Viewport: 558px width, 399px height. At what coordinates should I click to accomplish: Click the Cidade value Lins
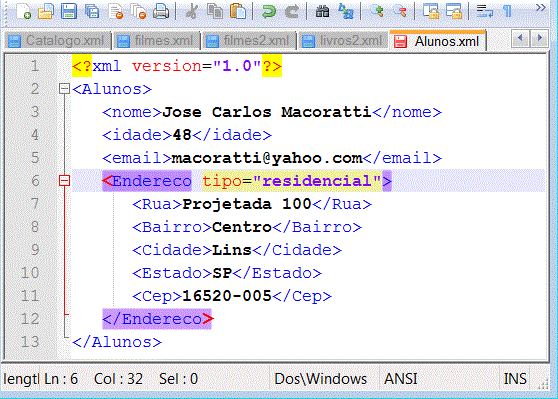[x=232, y=250]
